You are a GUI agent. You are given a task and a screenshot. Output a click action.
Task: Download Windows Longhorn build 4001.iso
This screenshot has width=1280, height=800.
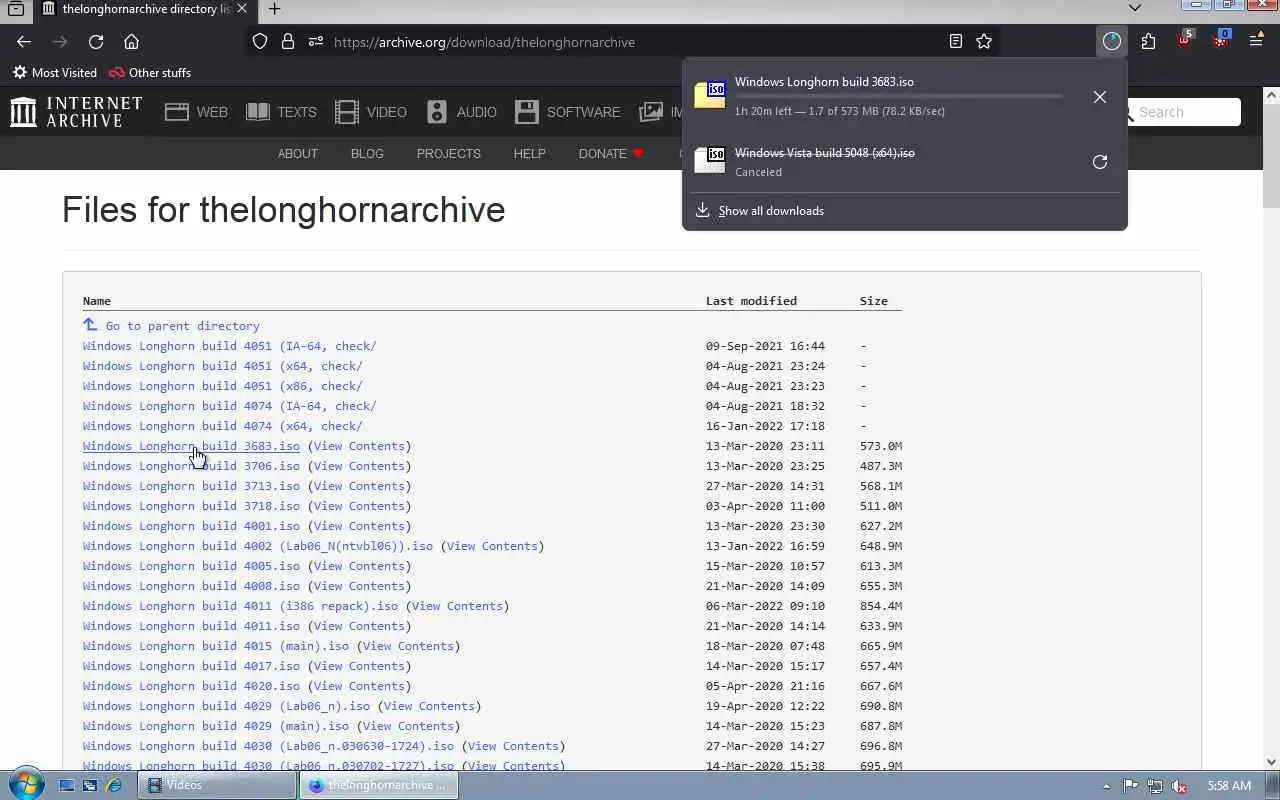(191, 526)
